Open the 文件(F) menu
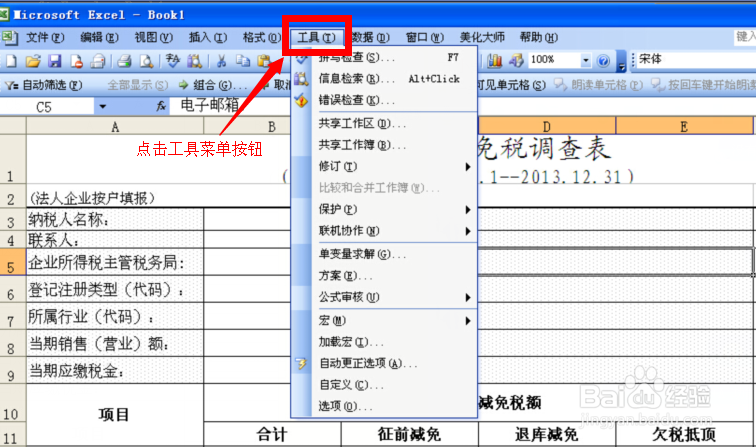 (44, 37)
